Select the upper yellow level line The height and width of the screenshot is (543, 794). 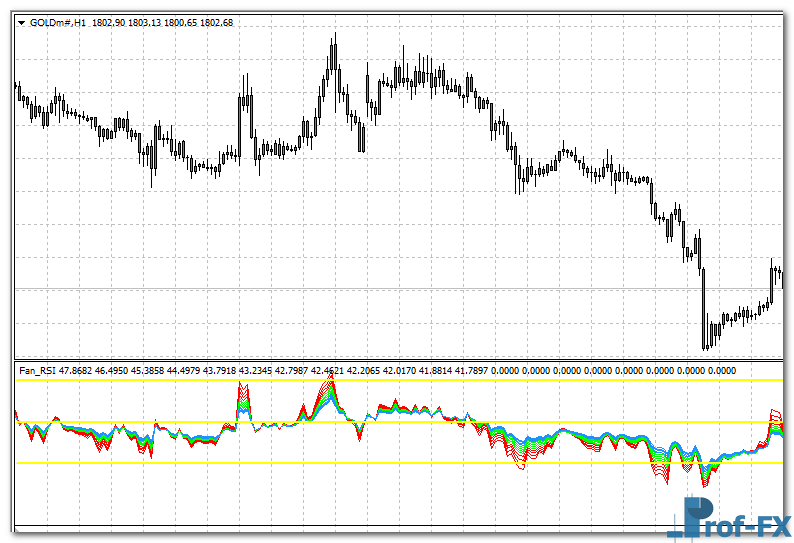[400, 381]
